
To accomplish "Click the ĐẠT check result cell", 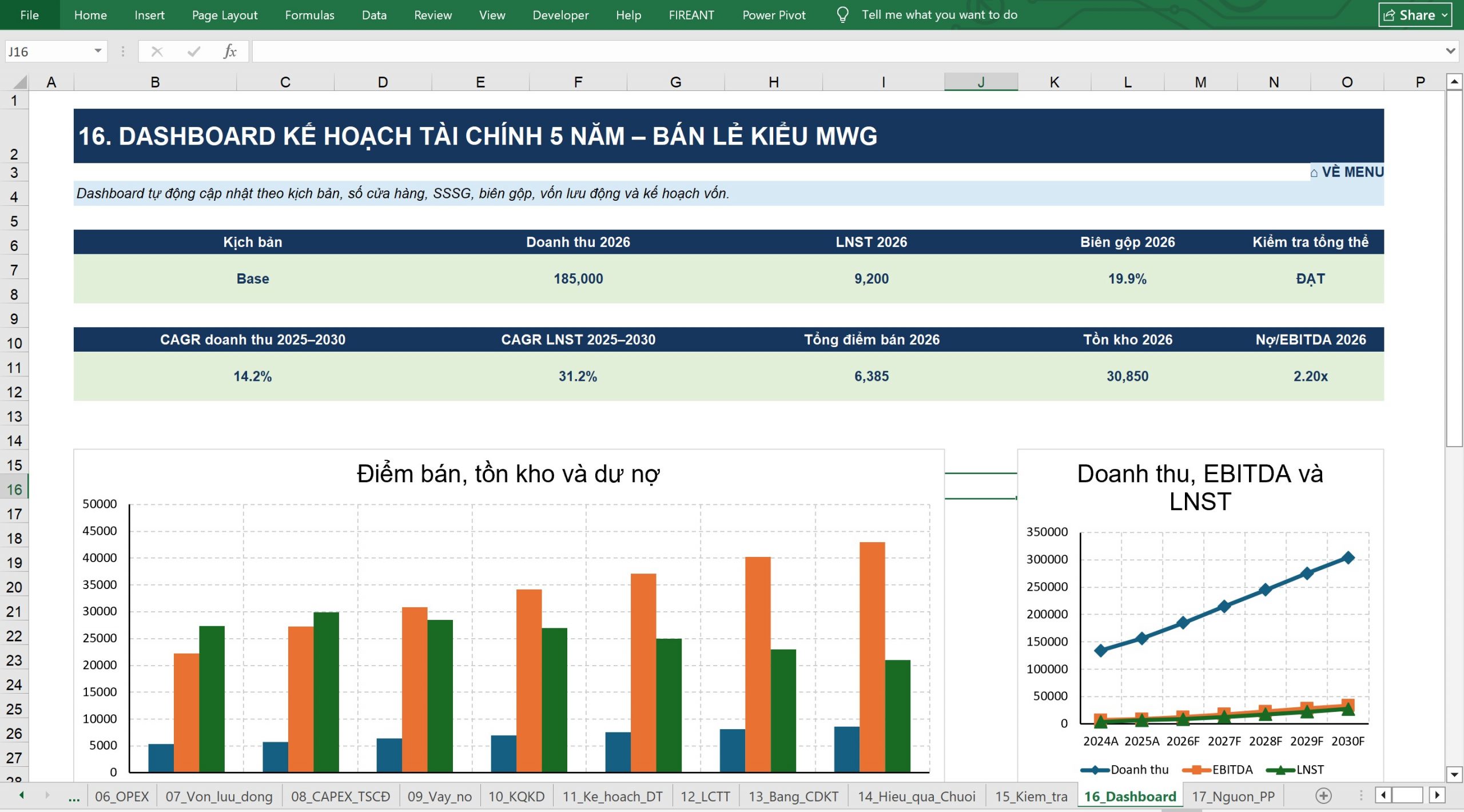I will coord(1310,278).
